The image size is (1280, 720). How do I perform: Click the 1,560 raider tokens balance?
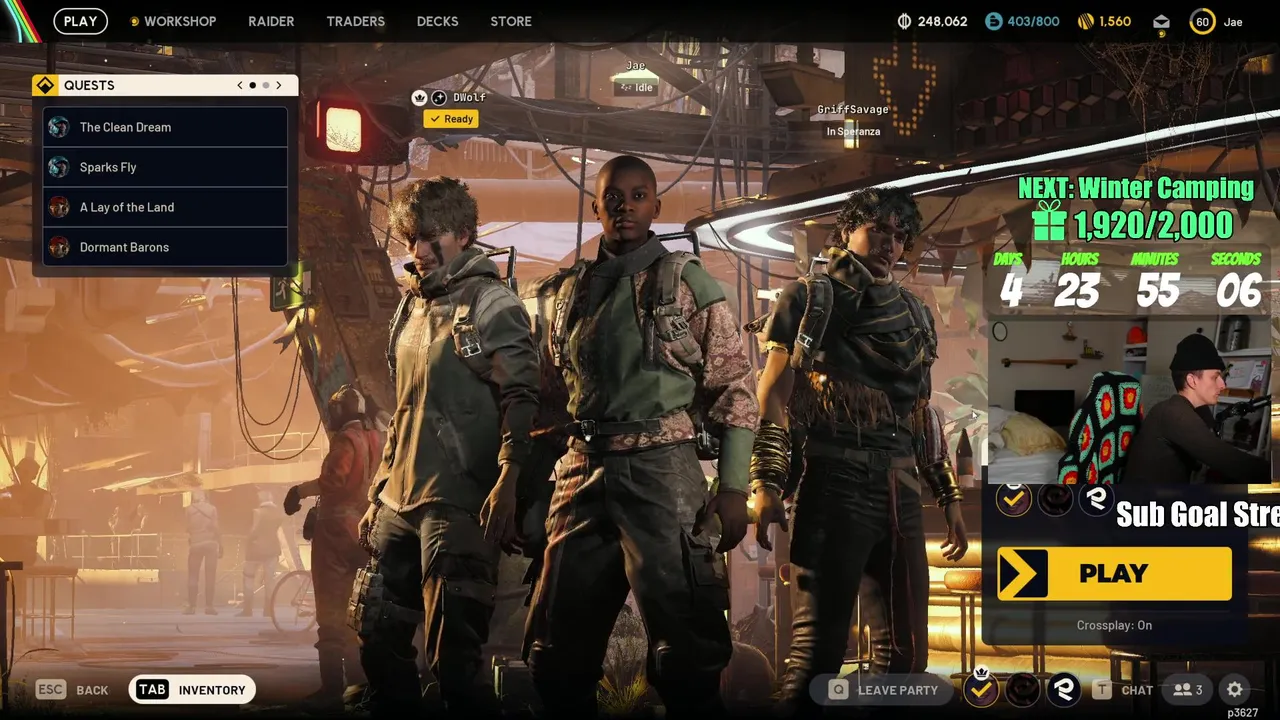click(1115, 21)
